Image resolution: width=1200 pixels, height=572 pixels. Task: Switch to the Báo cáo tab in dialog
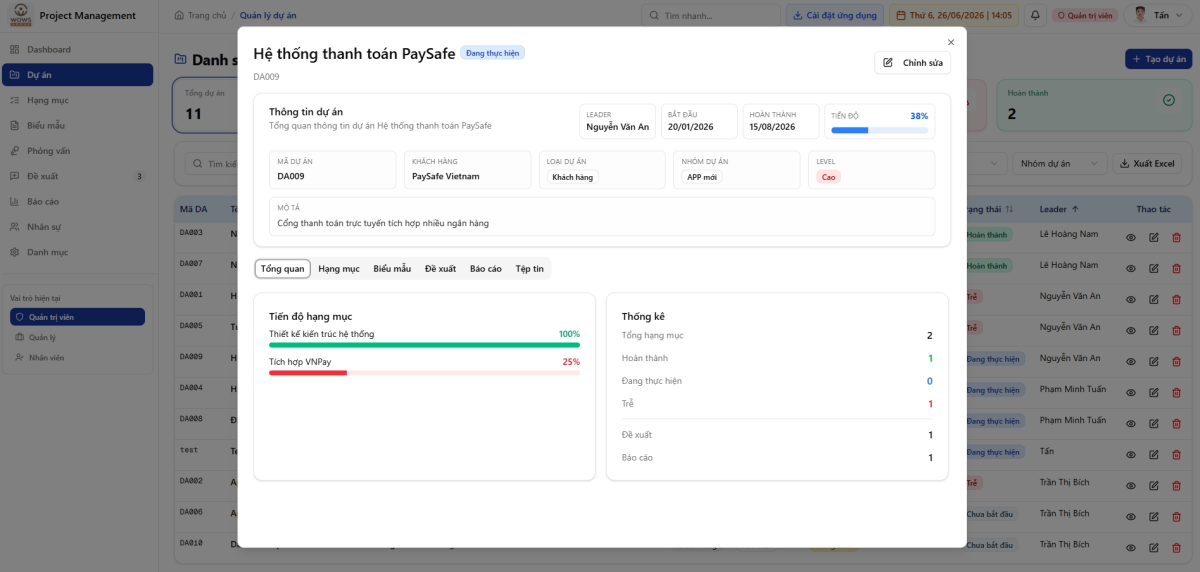(x=486, y=269)
